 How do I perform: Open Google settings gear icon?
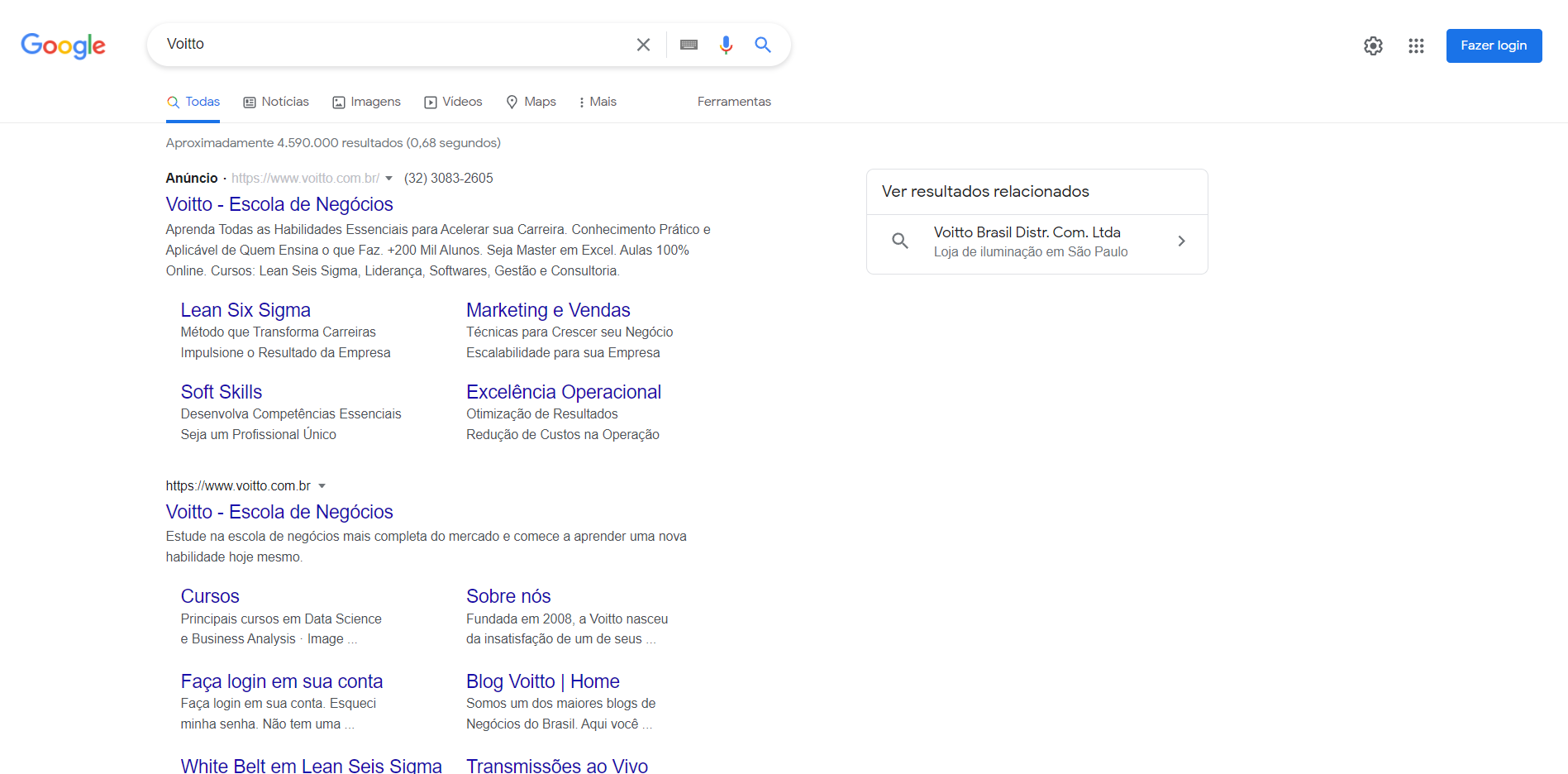click(x=1373, y=45)
